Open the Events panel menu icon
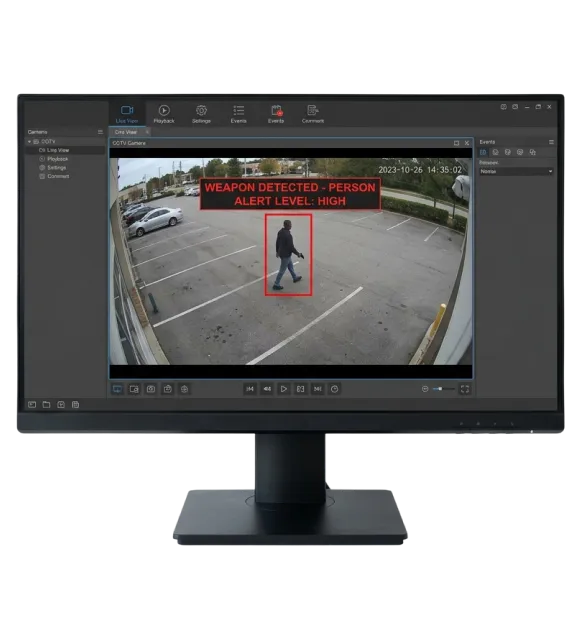This screenshot has width=578, height=622. click(551, 142)
